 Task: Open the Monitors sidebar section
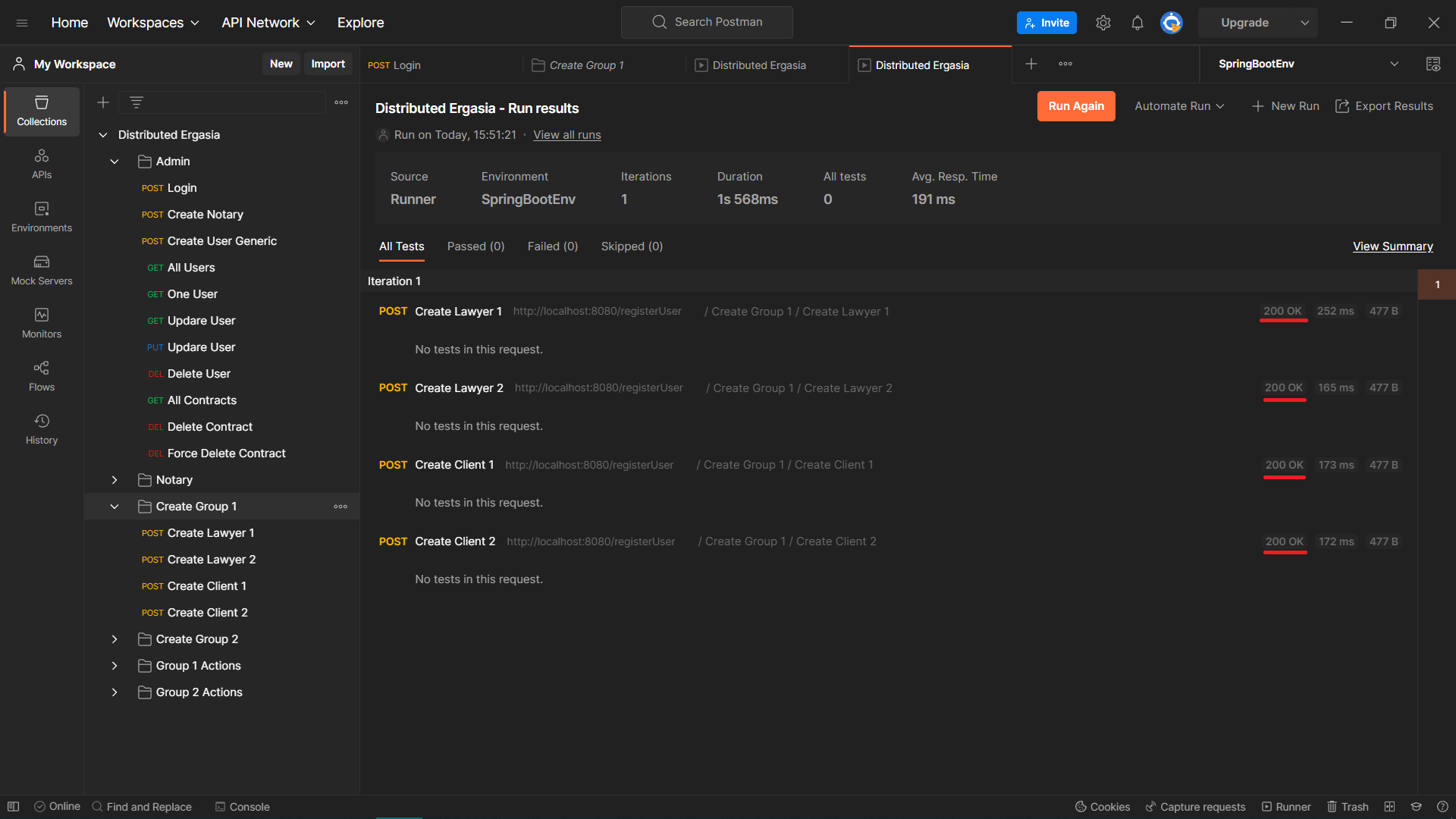pyautogui.click(x=42, y=323)
